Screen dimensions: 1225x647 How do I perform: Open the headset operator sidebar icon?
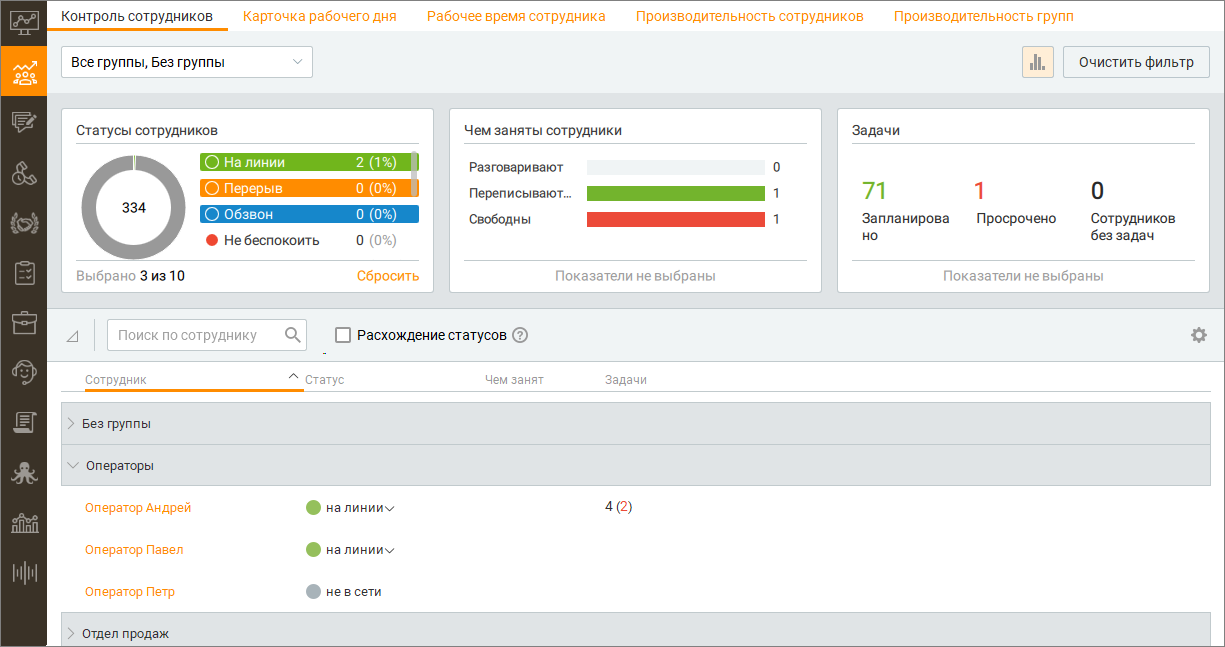(x=23, y=373)
